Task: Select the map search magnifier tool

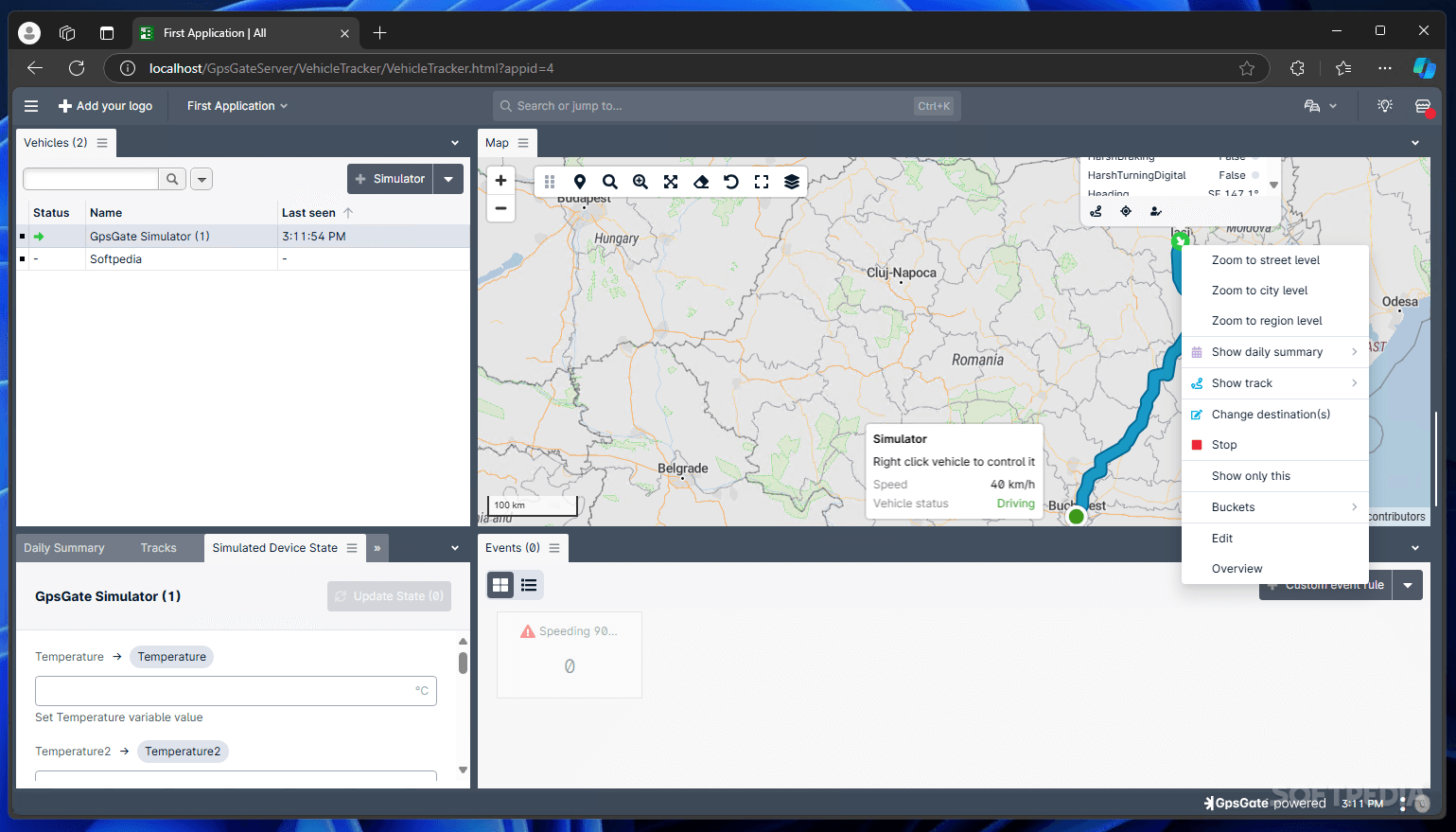Action: coord(610,182)
